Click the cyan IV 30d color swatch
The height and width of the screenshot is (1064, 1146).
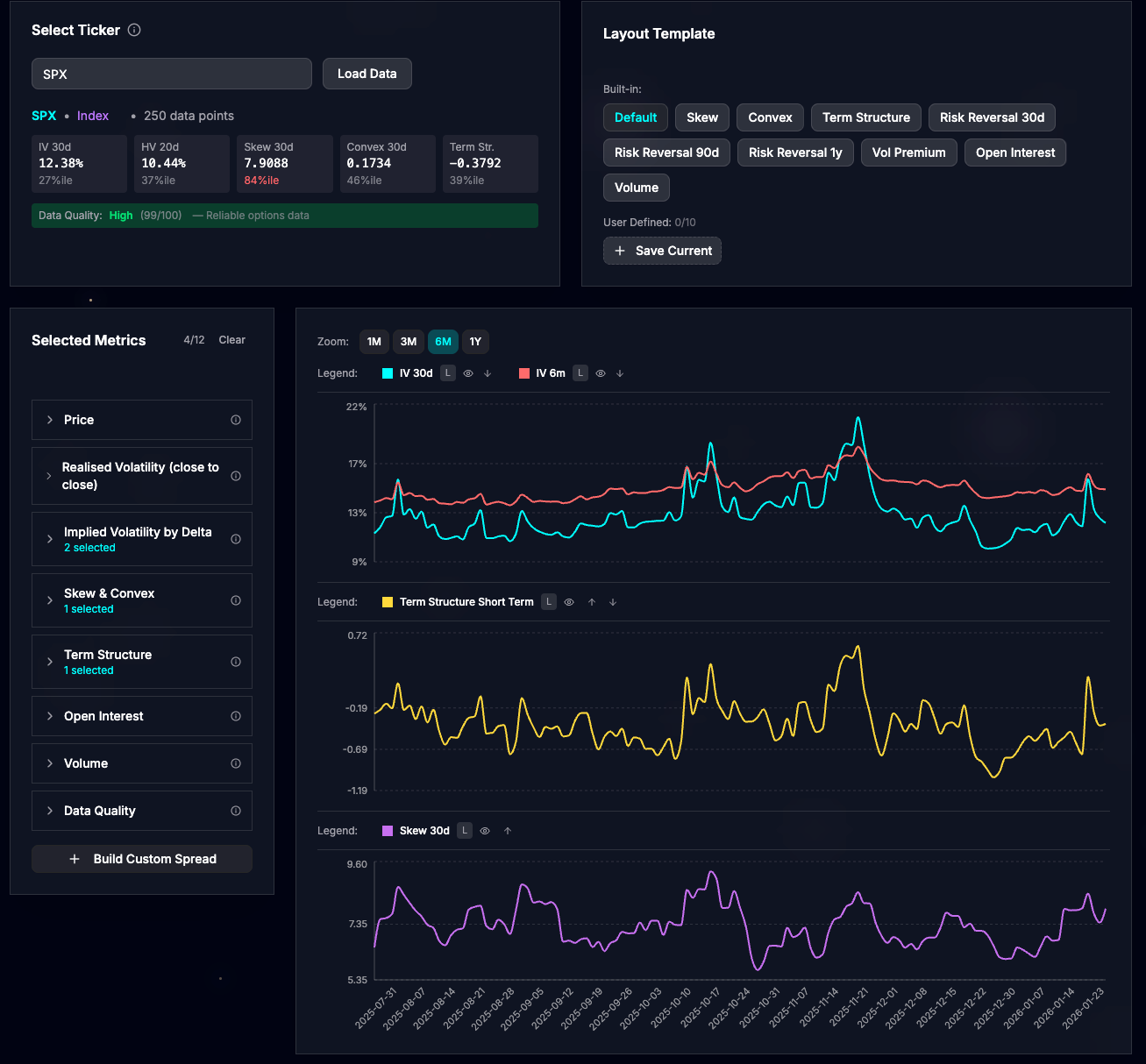tap(388, 373)
